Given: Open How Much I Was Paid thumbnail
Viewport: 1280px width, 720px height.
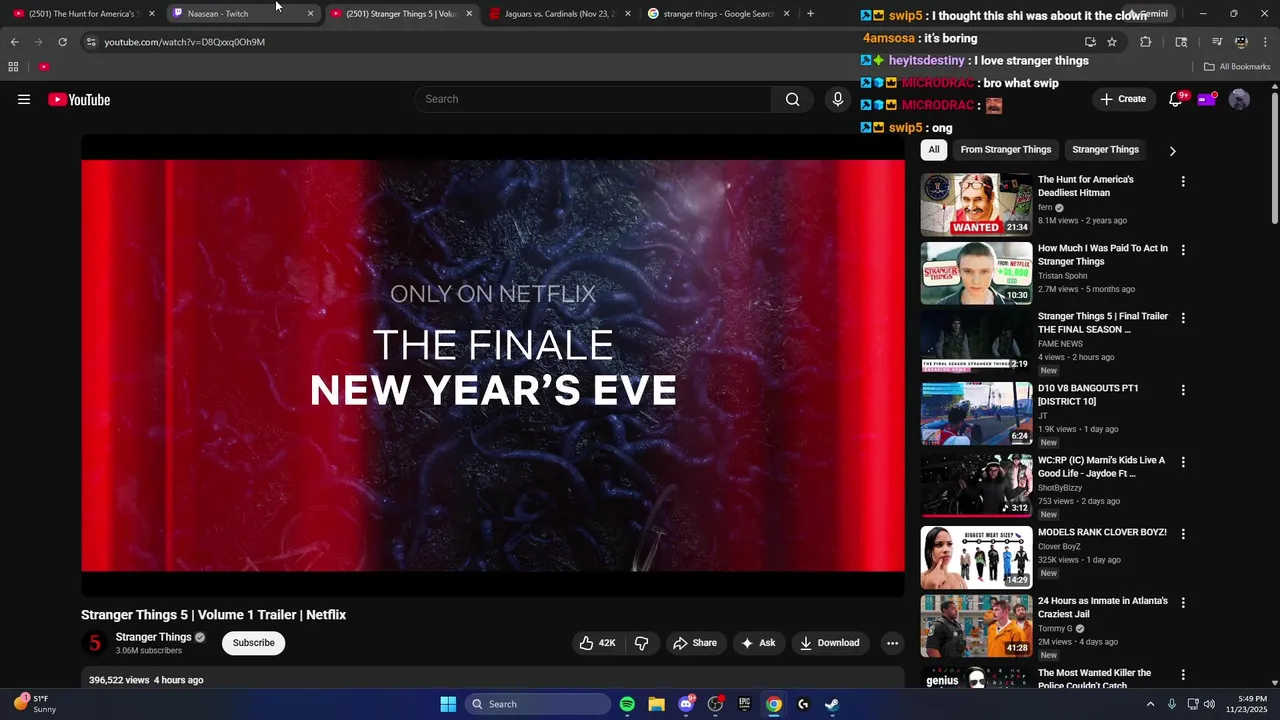Looking at the screenshot, I should pos(976,273).
